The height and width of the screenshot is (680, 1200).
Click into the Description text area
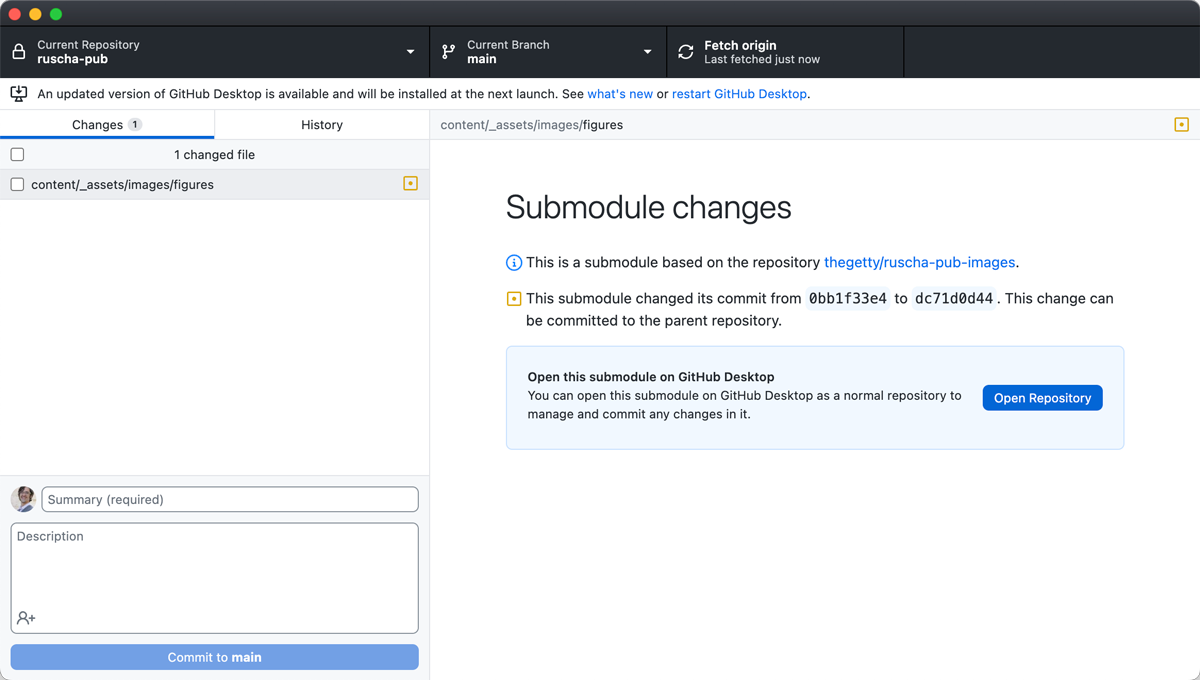[214, 570]
